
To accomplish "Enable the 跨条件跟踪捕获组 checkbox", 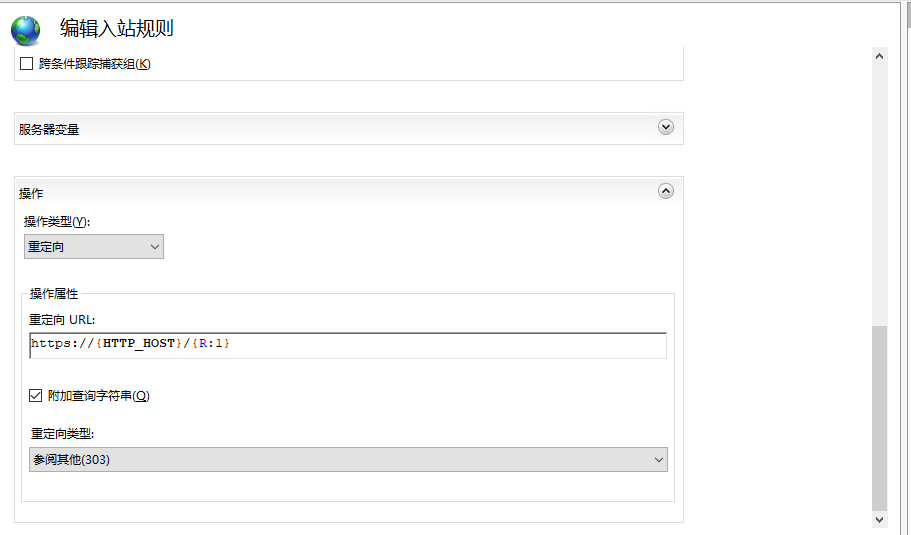I will [x=27, y=64].
